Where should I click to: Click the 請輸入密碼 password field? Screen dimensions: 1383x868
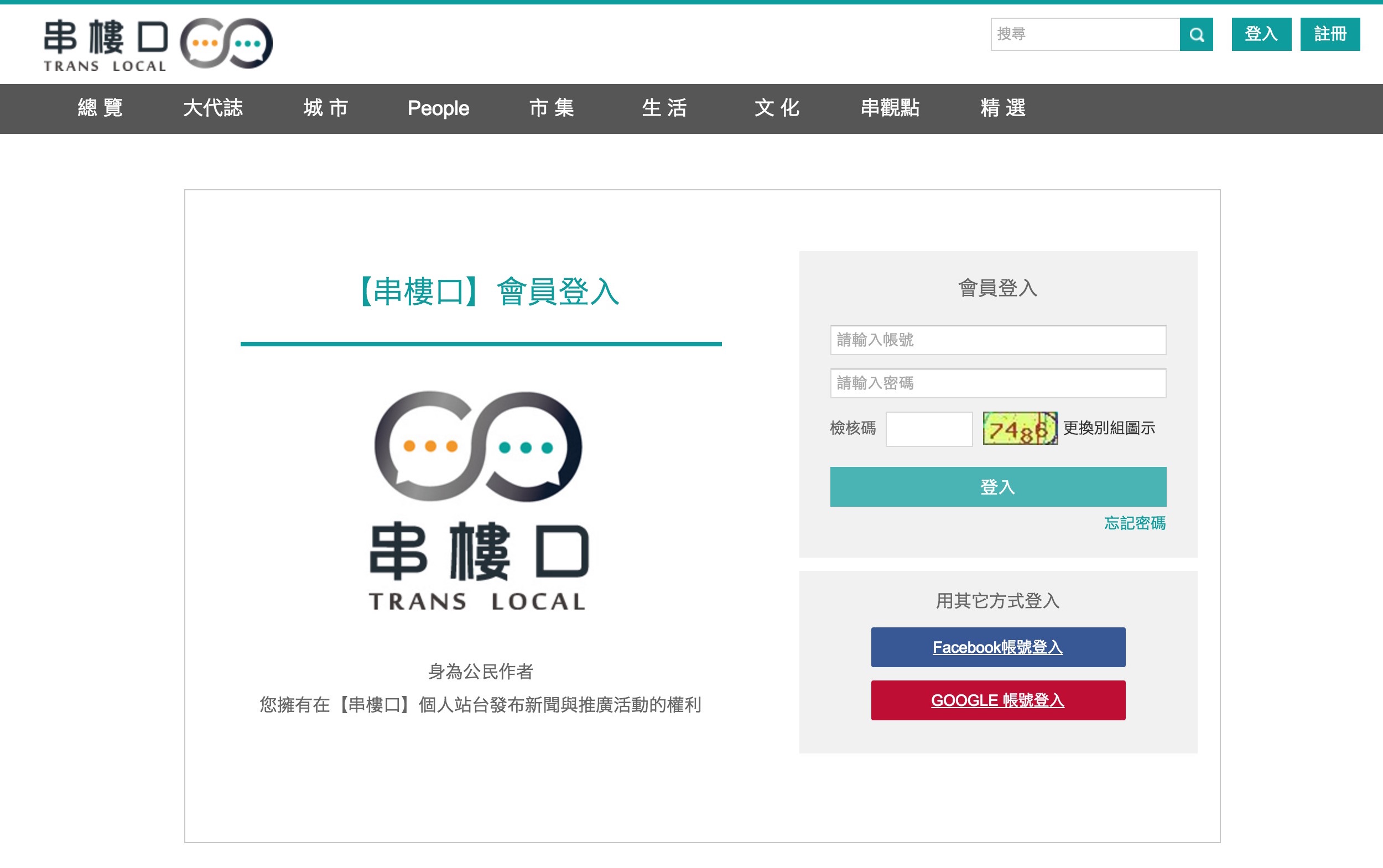pos(998,382)
